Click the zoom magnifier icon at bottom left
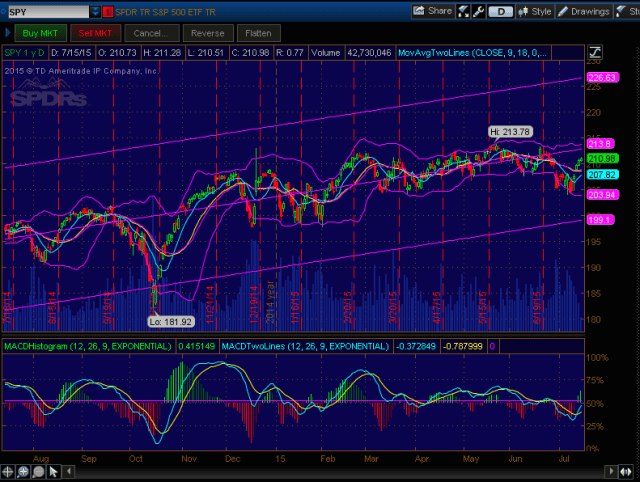Screen dimensions: 640x482 pos(21,470)
